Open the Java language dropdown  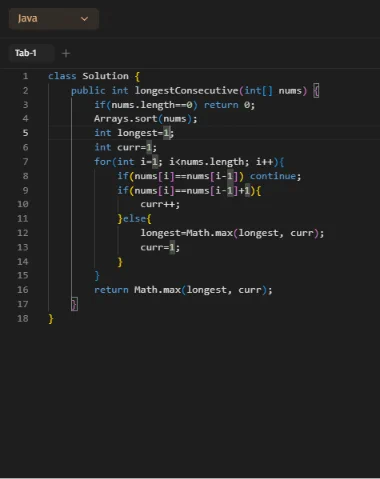pyautogui.click(x=54, y=19)
